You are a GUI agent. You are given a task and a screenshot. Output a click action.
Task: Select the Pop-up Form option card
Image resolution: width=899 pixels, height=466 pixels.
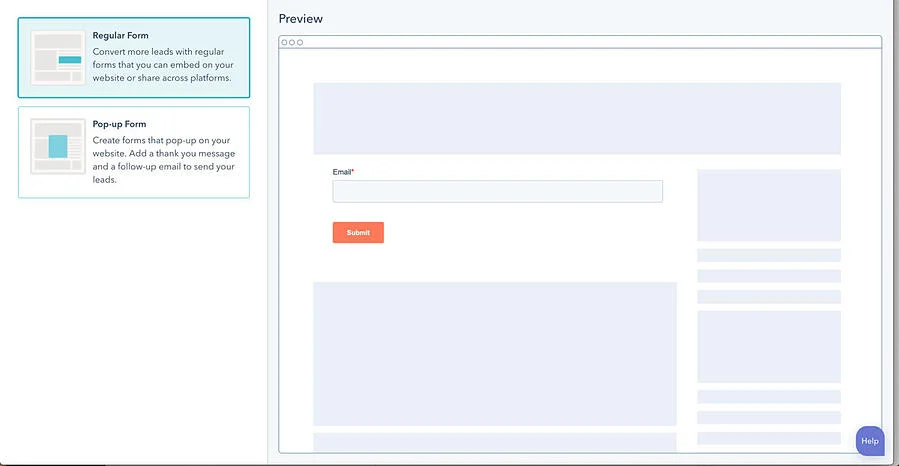point(134,152)
